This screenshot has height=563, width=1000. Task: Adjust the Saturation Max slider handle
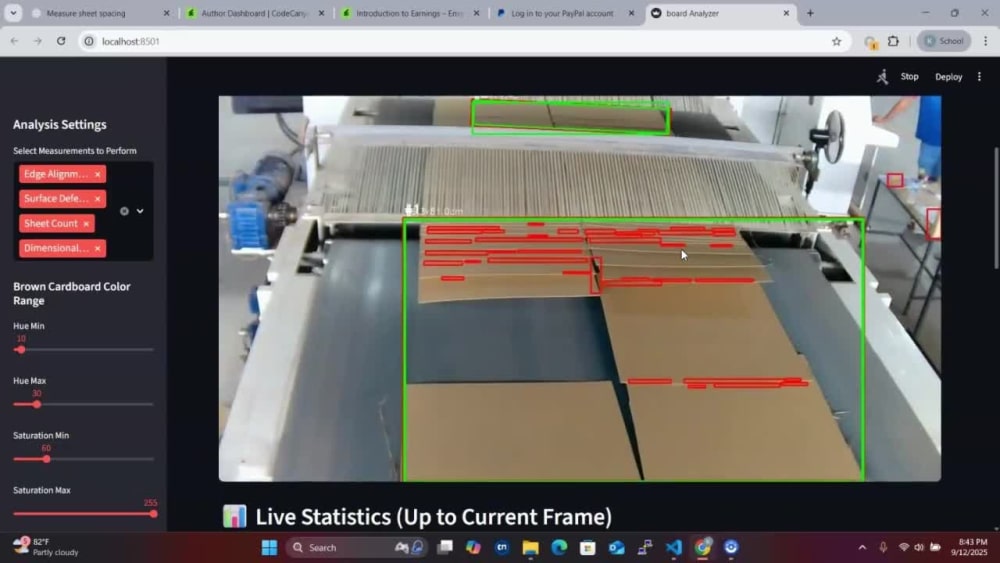(x=153, y=514)
